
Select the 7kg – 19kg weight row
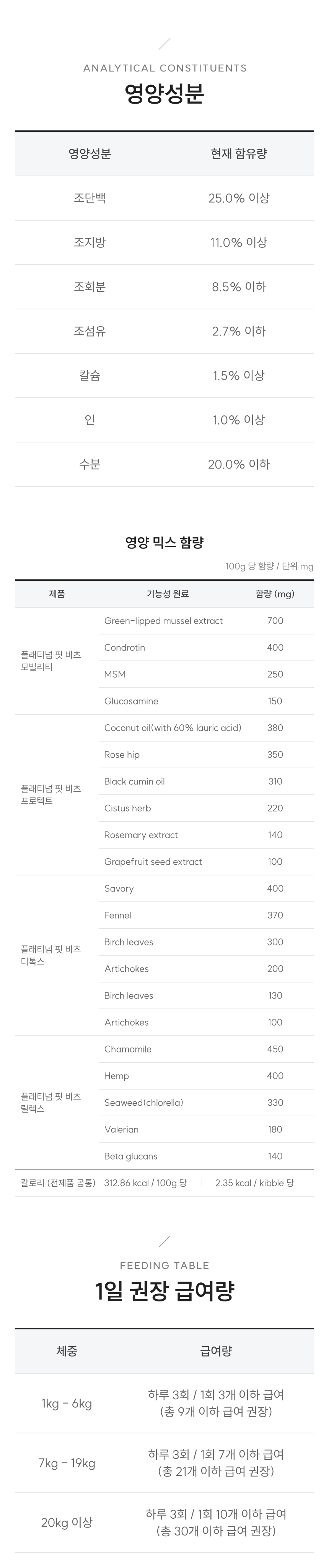point(67,1463)
